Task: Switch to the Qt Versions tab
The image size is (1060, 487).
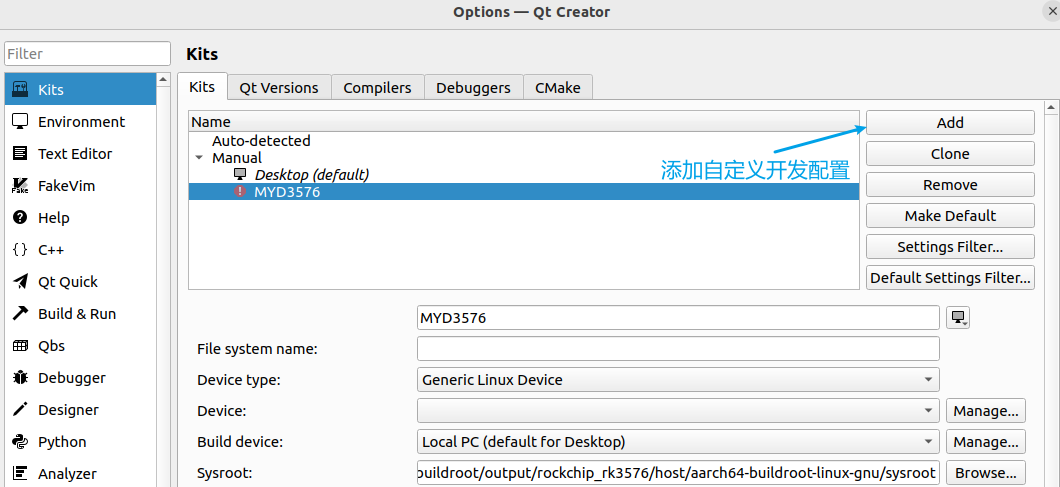Action: coord(279,88)
